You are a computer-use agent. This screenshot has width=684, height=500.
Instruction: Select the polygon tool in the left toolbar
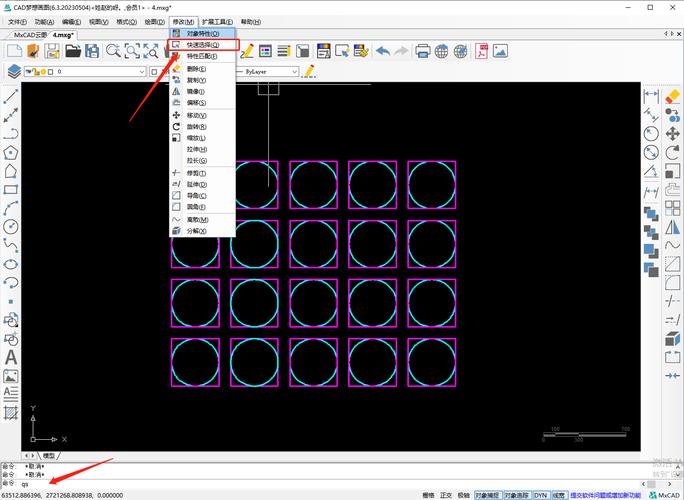pos(11,153)
